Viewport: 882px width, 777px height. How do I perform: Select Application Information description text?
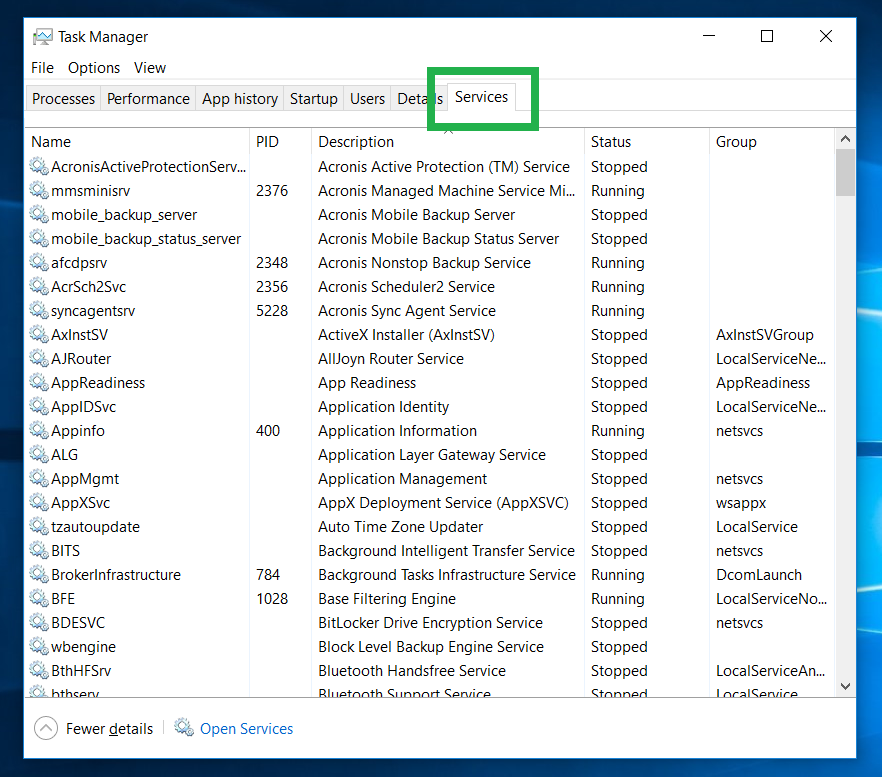[x=397, y=430]
